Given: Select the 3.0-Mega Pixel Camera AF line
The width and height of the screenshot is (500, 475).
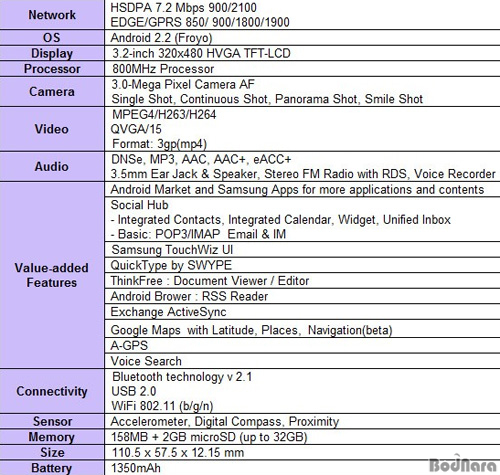Looking at the screenshot, I should (x=183, y=84).
